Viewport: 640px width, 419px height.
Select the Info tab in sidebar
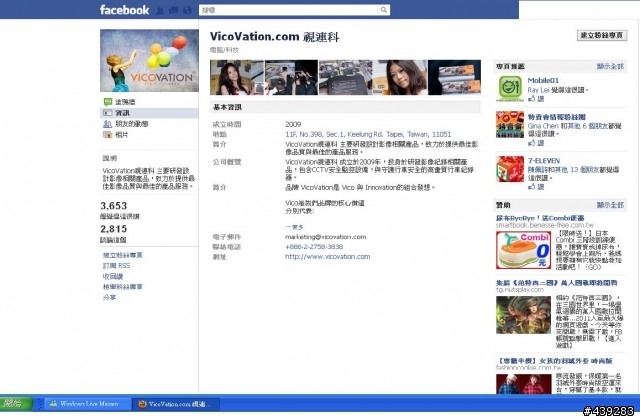click(149, 113)
